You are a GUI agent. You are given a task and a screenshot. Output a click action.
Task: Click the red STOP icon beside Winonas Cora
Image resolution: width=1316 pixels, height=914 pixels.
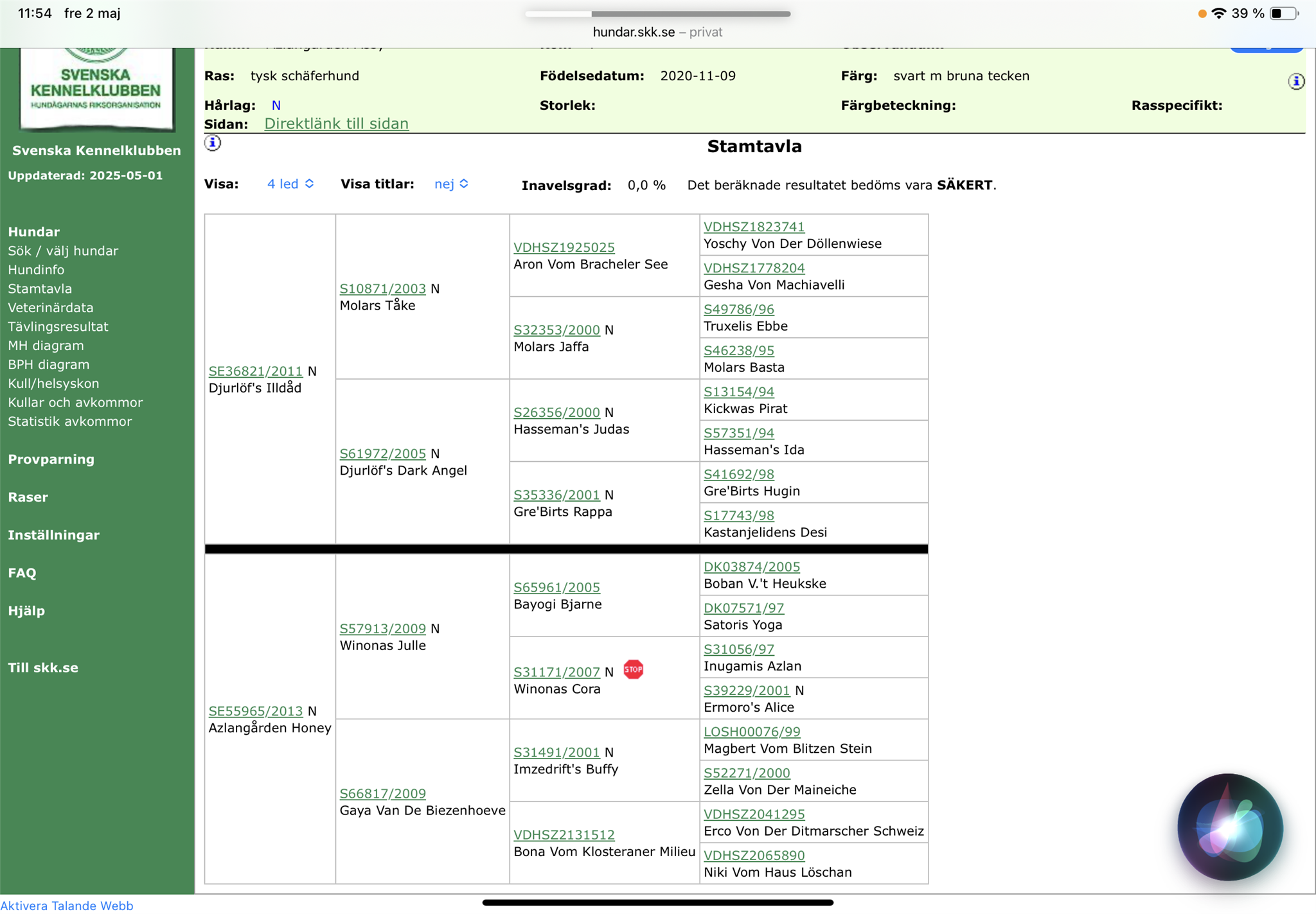pyautogui.click(x=633, y=670)
